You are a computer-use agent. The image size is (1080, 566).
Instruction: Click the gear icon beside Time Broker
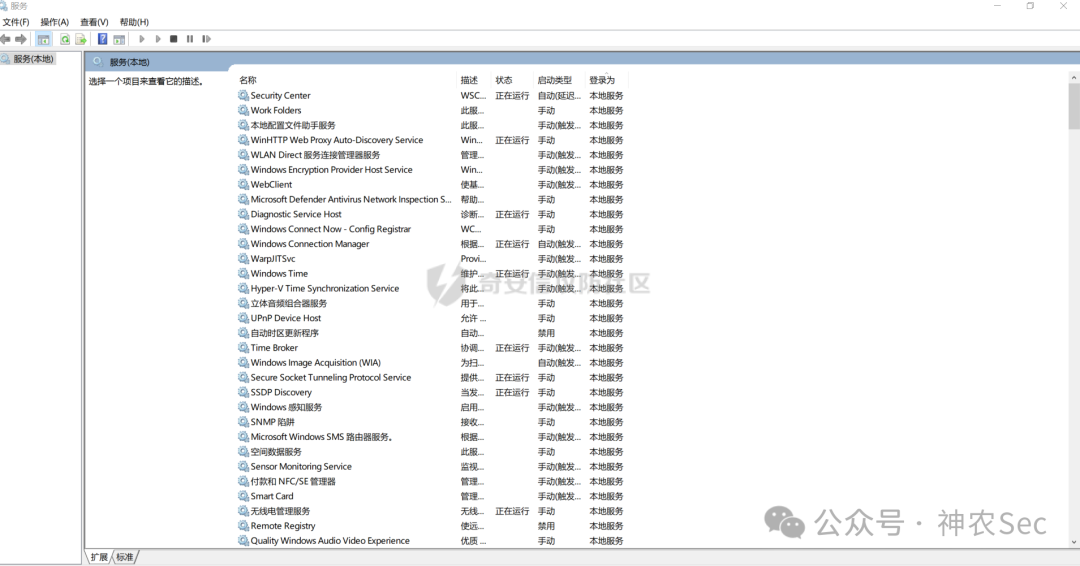tap(243, 348)
